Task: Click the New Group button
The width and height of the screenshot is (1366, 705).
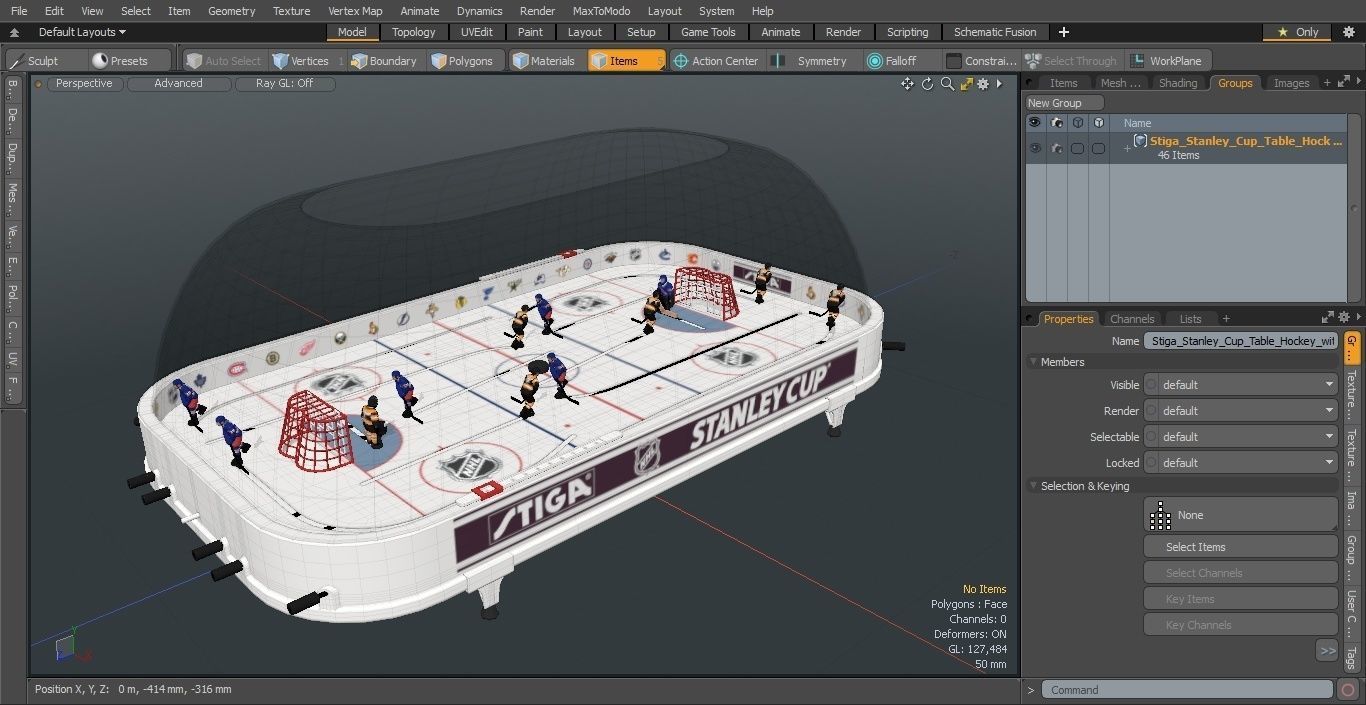Action: (1065, 103)
